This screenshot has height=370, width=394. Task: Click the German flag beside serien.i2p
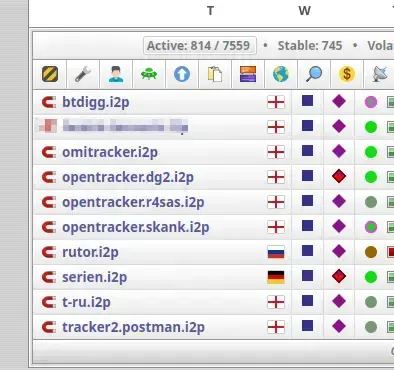276,277
